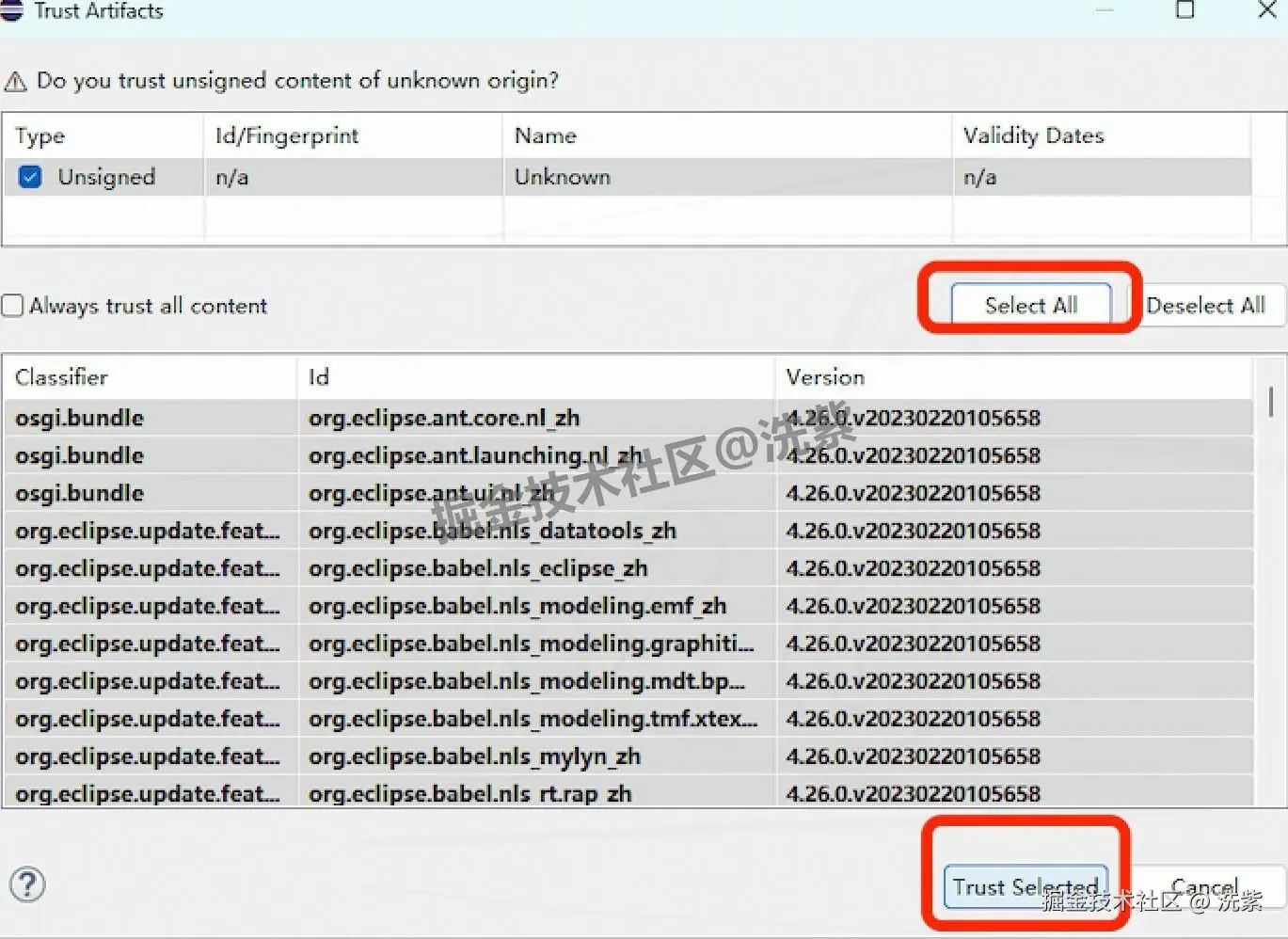Select row org.eclipse.babel.nls_mylyn_zh
This screenshot has height=939, width=1288.
(x=628, y=756)
